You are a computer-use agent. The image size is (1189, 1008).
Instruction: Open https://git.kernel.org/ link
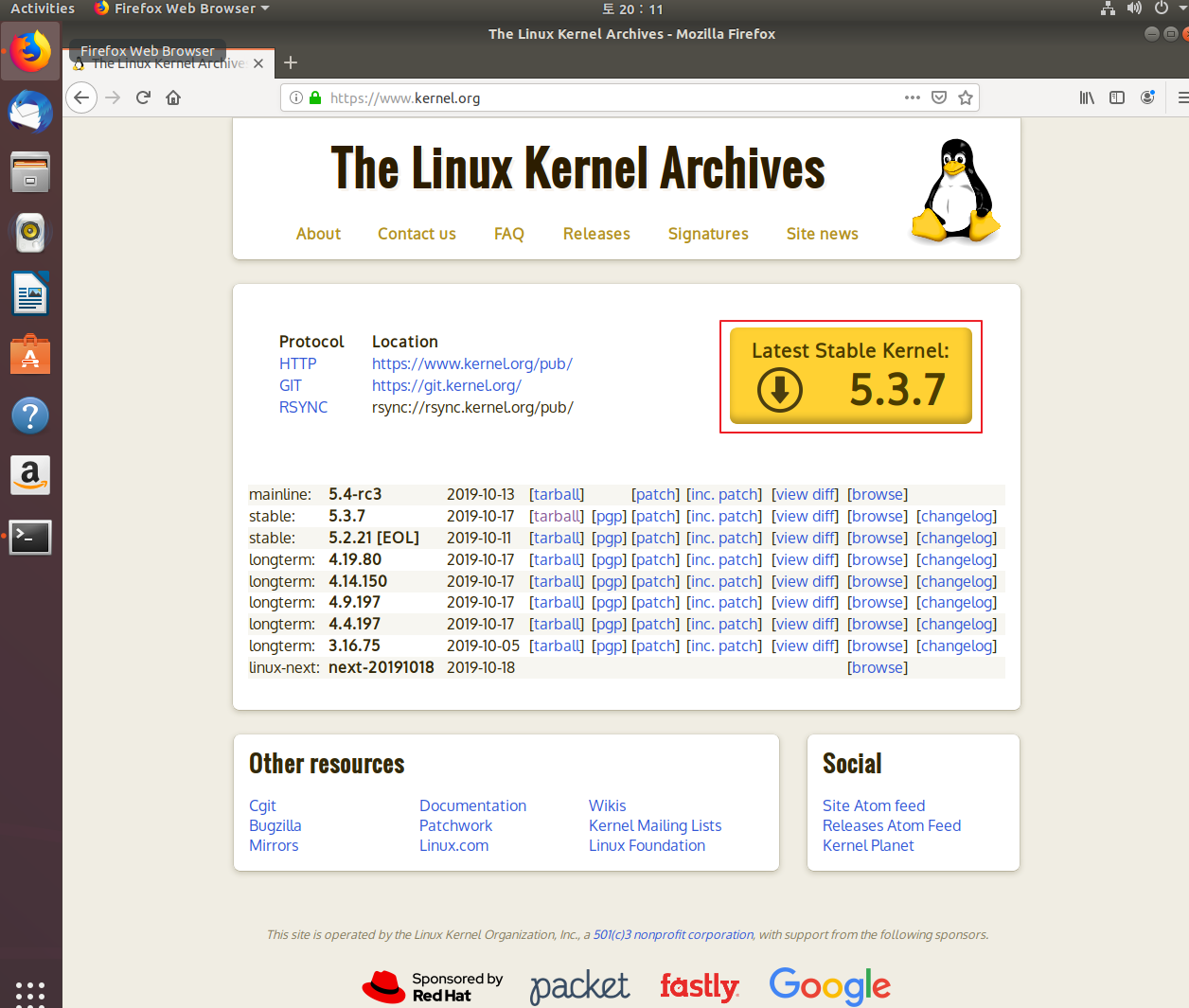pyautogui.click(x=447, y=385)
